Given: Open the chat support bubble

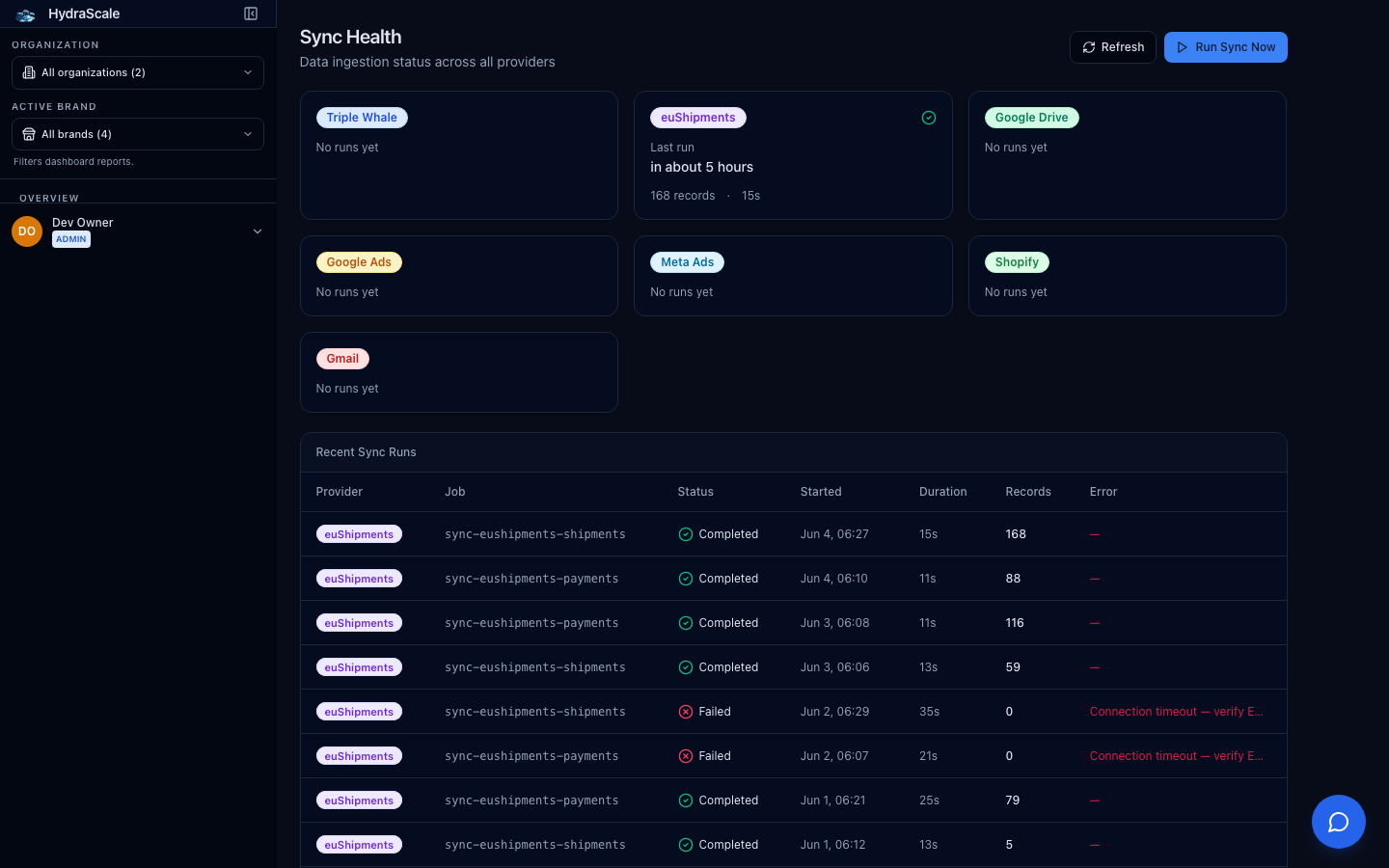Looking at the screenshot, I should pyautogui.click(x=1338, y=822).
